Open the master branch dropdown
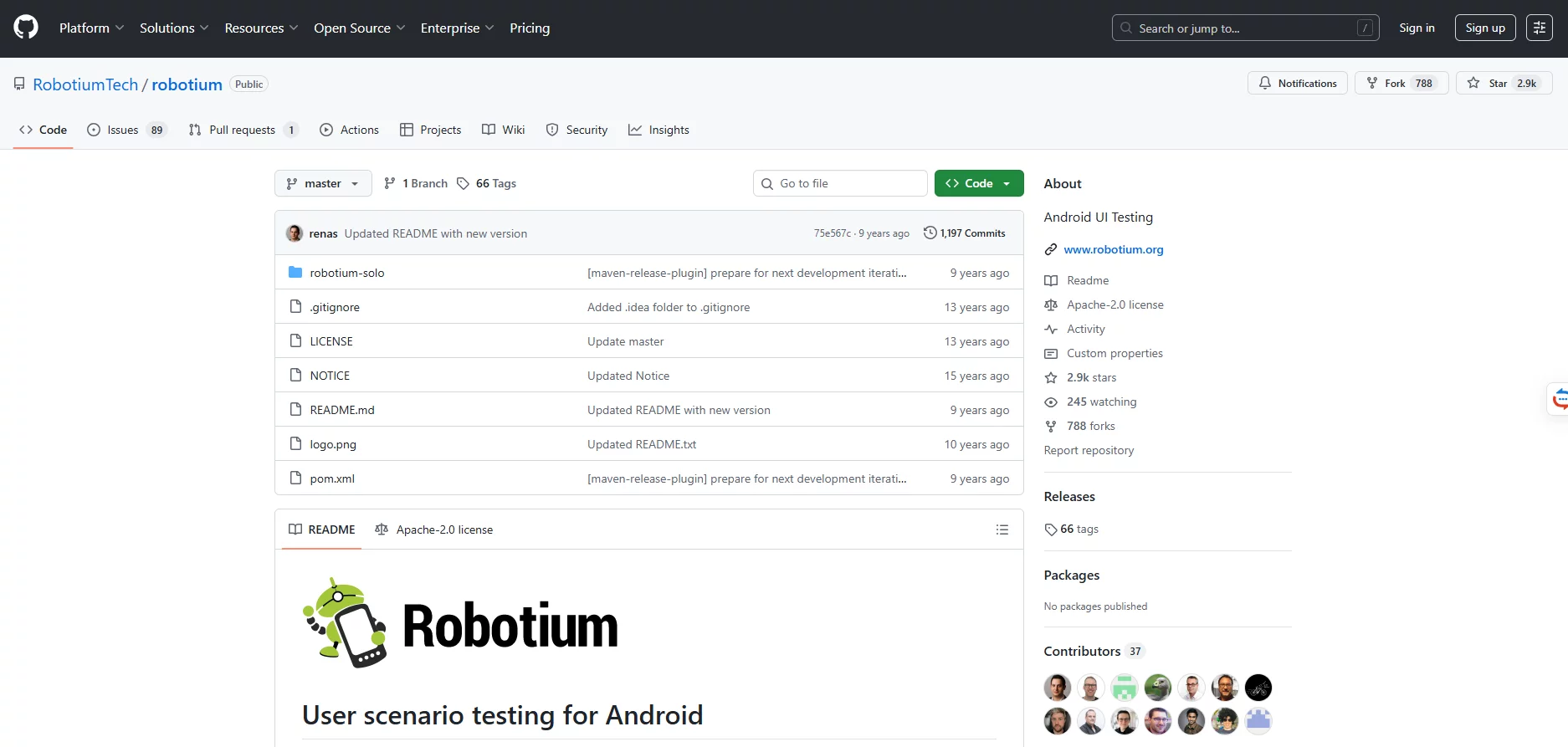The image size is (1568, 747). (323, 183)
